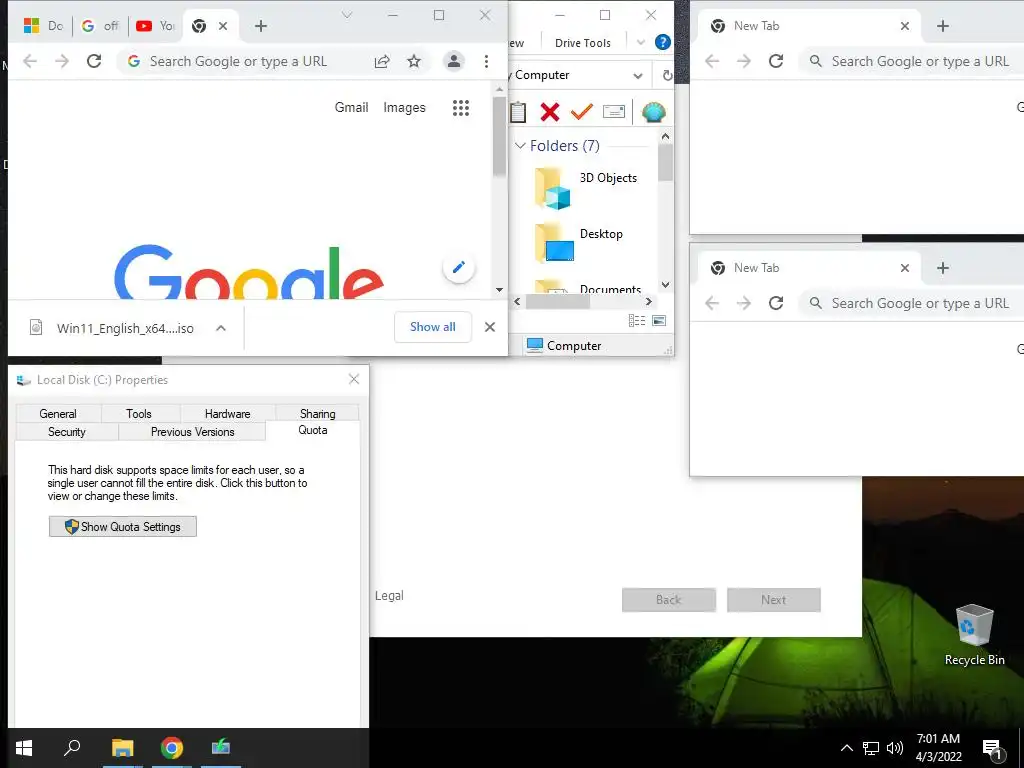The height and width of the screenshot is (768, 1024).
Task: Open the notification center icon
Action: coord(992,749)
